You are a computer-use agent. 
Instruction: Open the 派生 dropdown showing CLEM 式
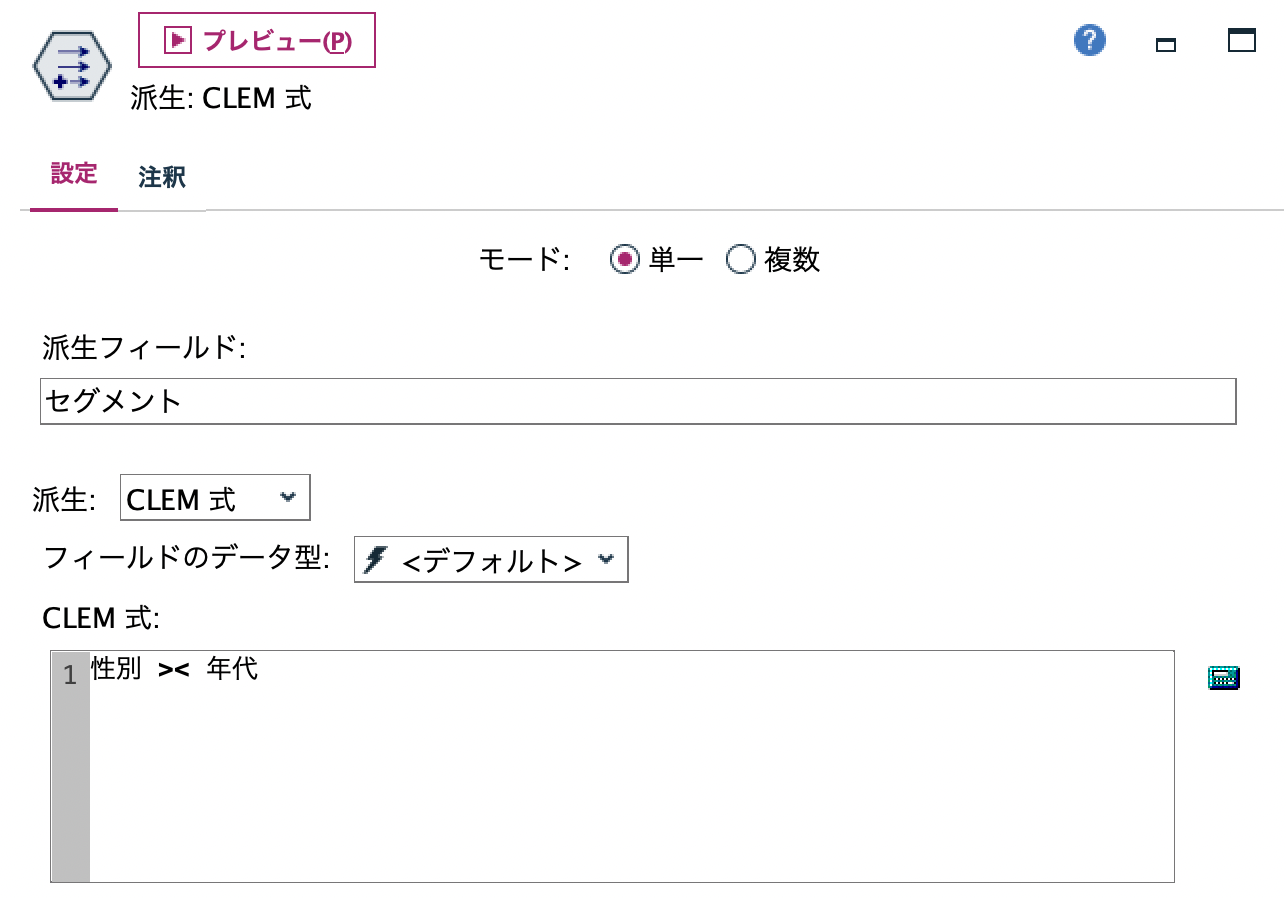(x=213, y=497)
